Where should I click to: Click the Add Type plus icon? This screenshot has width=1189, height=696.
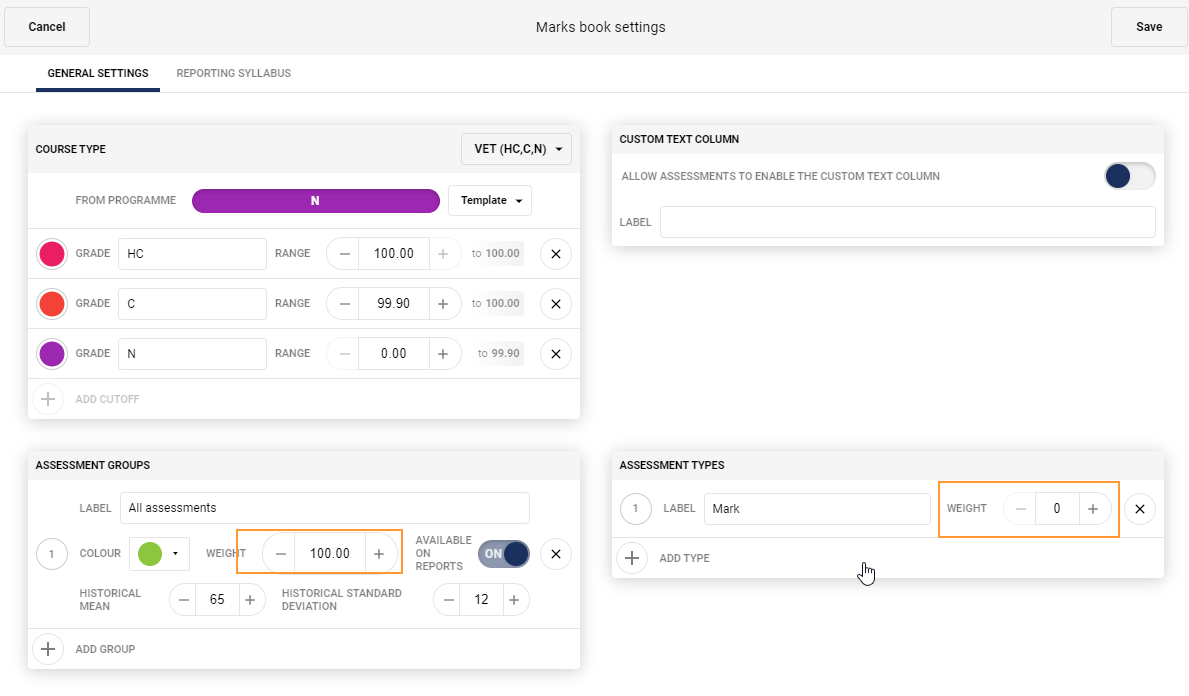632,558
